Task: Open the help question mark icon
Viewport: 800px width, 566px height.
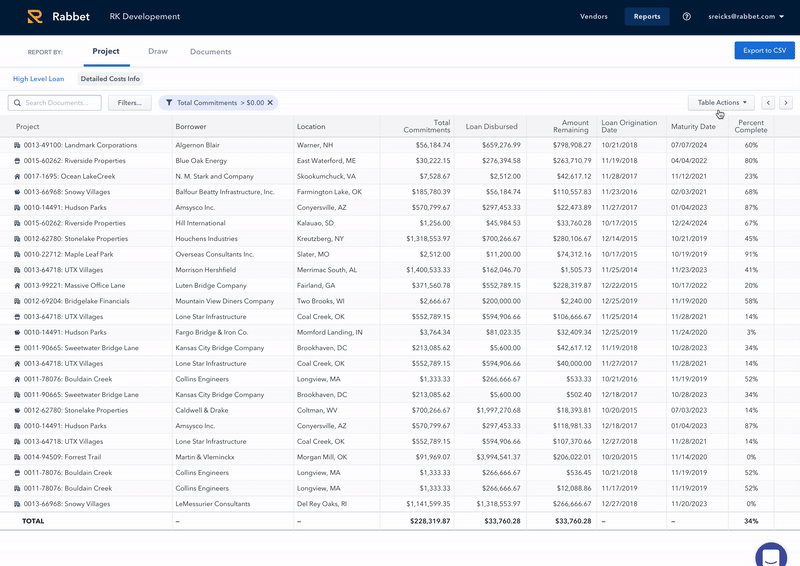Action: 686,17
